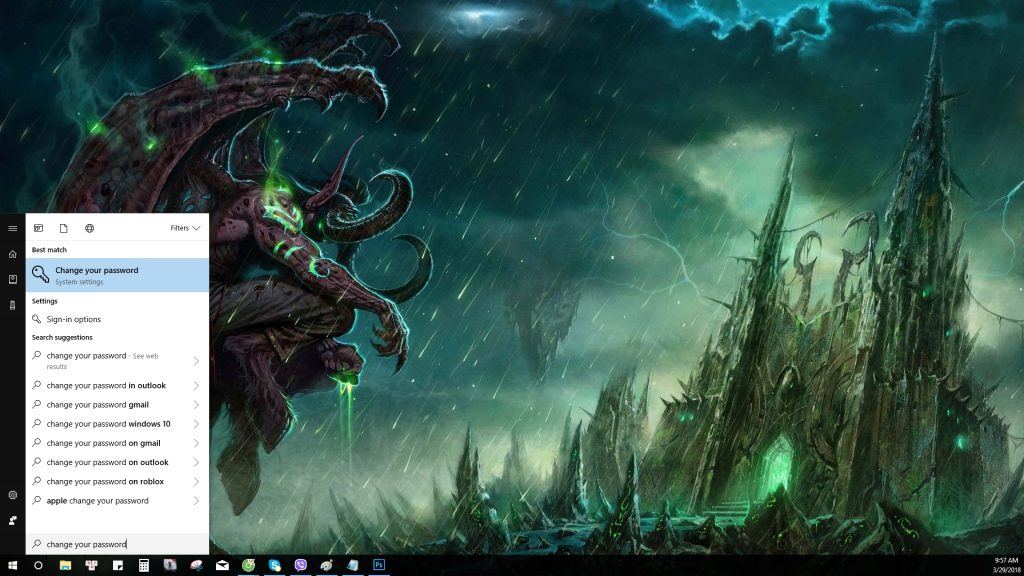Screen dimensions: 1024x576
Task: Click the Feedback icon in search sidebar
Action: 12,520
